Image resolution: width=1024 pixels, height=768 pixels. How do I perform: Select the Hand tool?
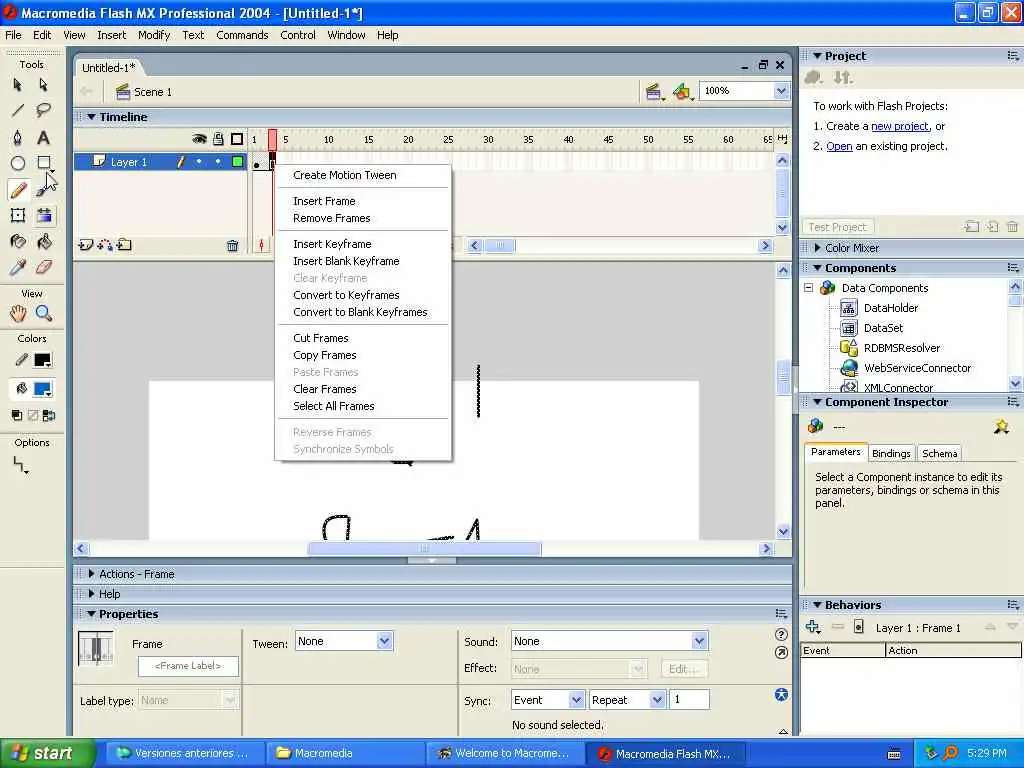pos(18,313)
